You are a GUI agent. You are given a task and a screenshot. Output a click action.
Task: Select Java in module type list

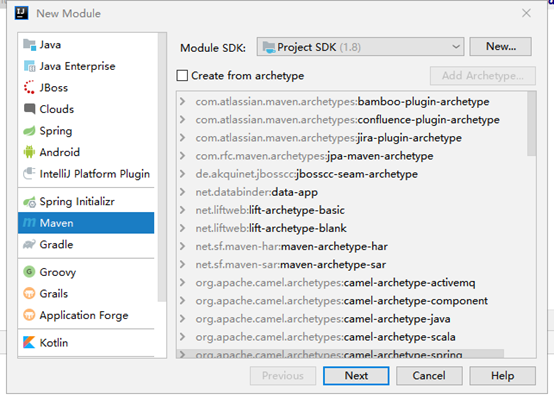[86, 45]
